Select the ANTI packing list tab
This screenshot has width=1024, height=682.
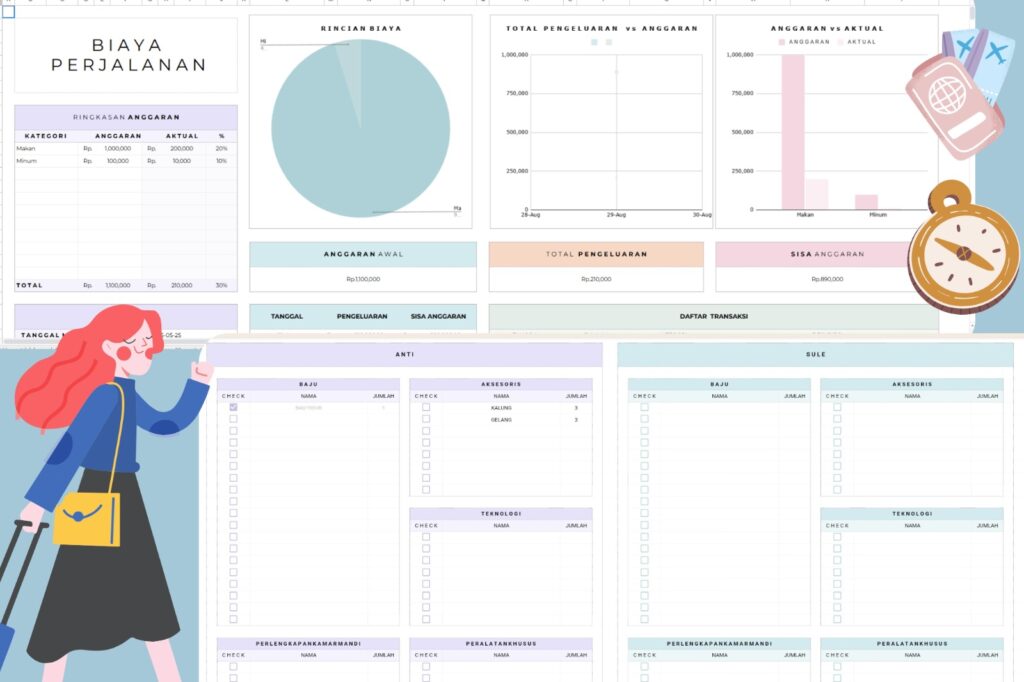(405, 354)
